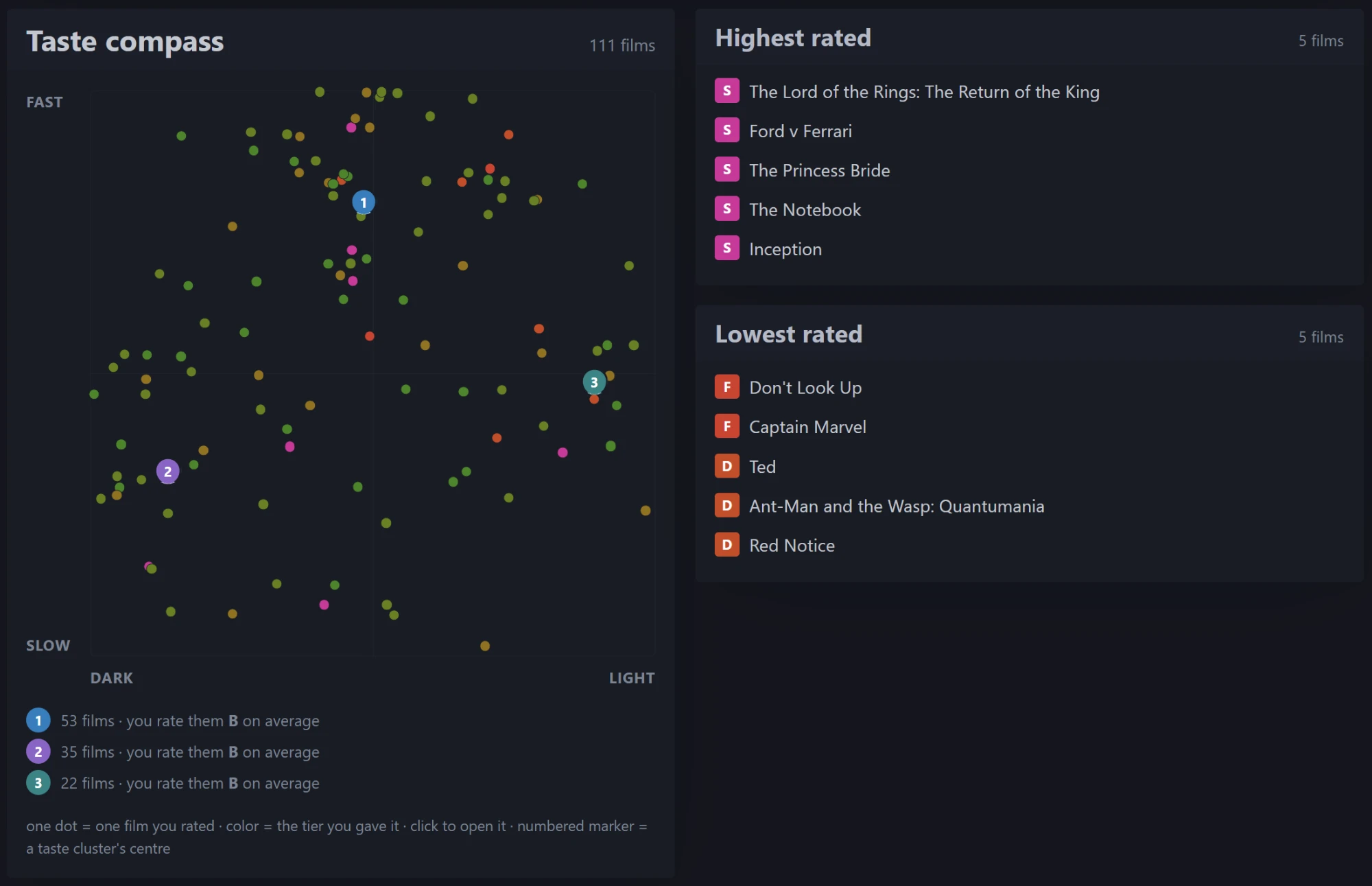Open the Red Notice film entry
Viewport: 1372px width, 886px height.
pos(792,546)
